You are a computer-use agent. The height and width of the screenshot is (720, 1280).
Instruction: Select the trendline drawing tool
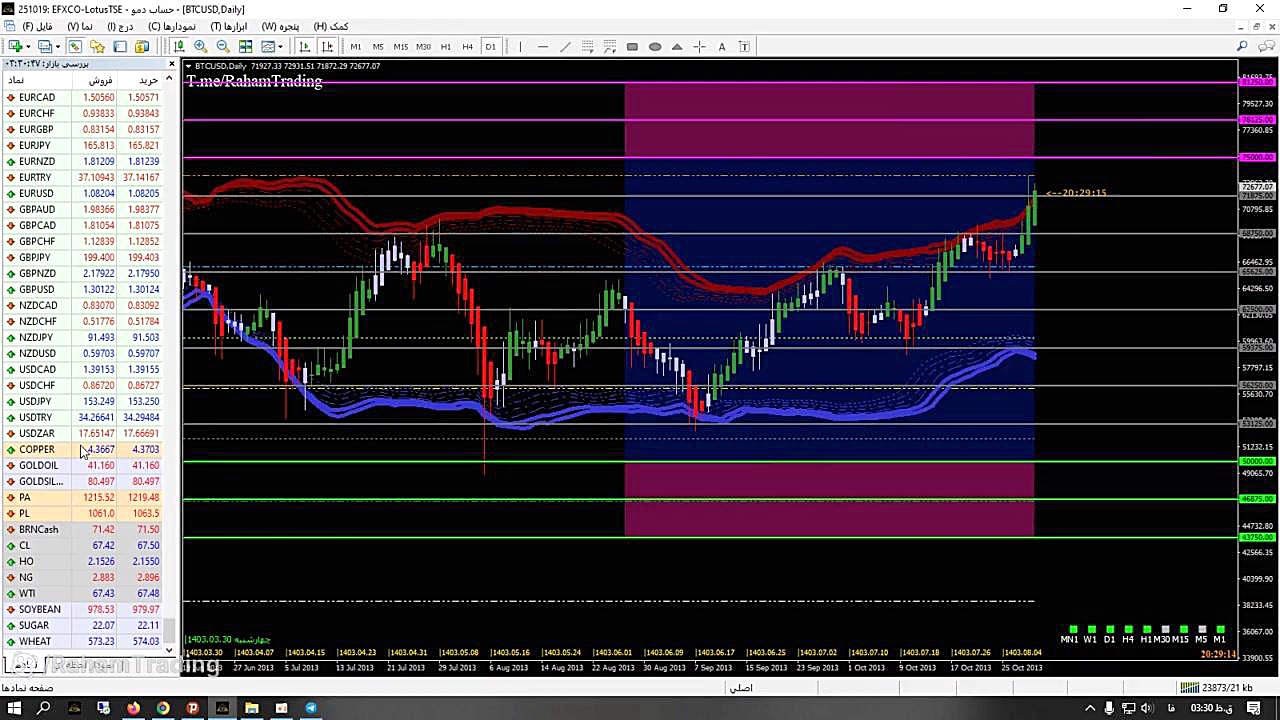point(566,46)
